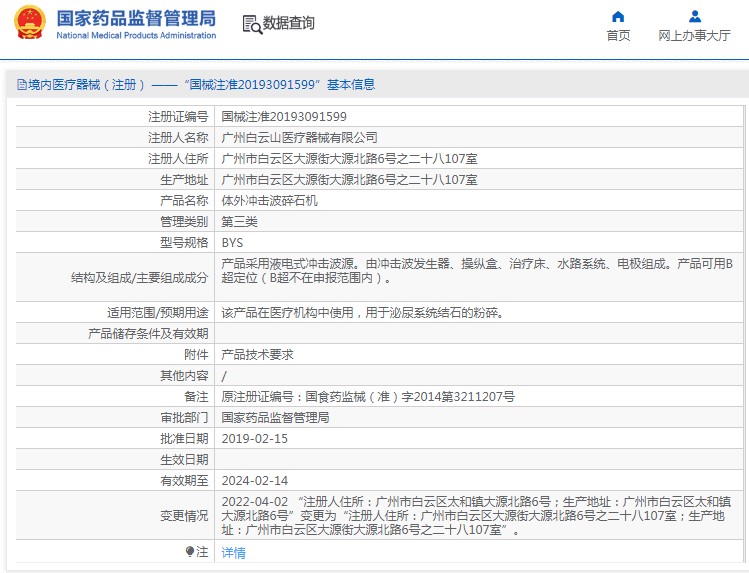Click product name 体外冲击波碎石机
The height and width of the screenshot is (573, 749).
[269, 201]
